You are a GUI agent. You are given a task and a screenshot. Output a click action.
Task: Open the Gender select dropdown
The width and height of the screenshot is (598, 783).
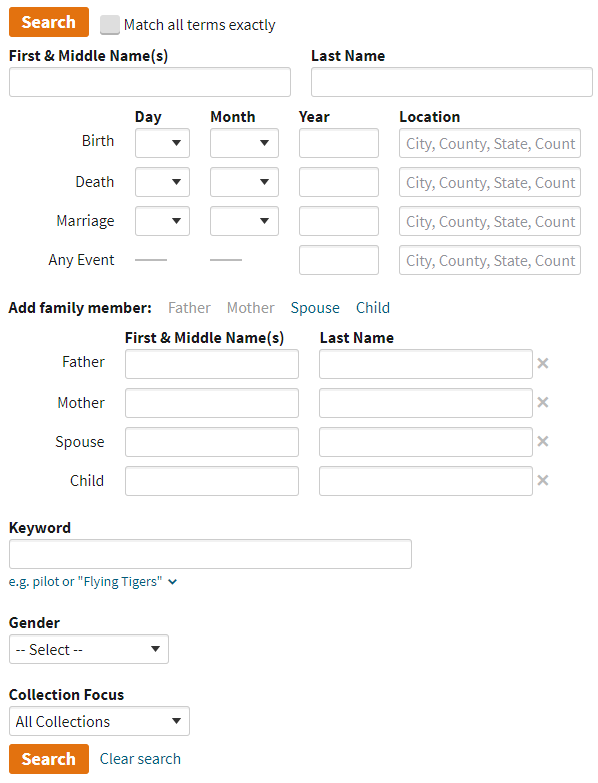tap(89, 649)
